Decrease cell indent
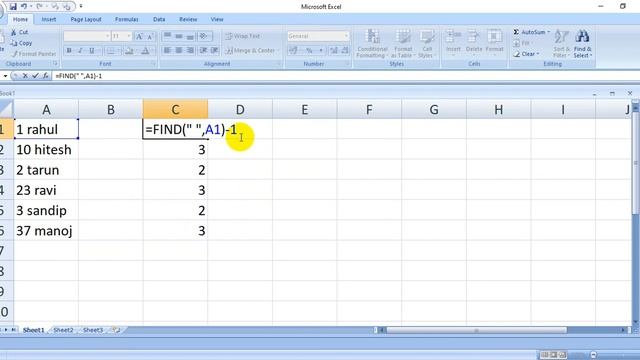This screenshot has height=360, width=640. coord(203,51)
